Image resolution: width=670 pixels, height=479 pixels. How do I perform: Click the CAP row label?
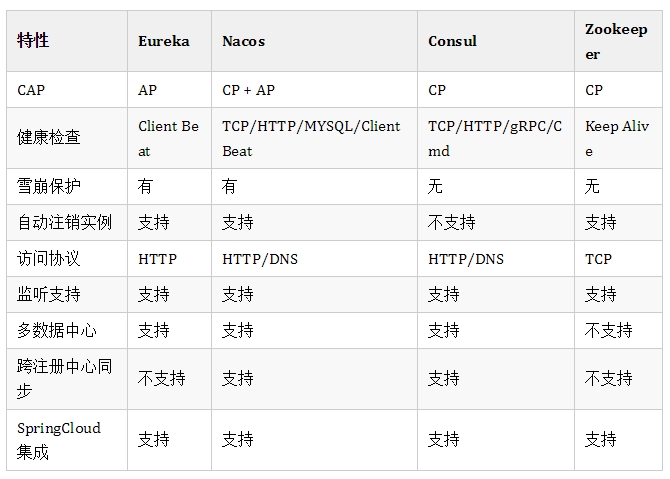31,90
